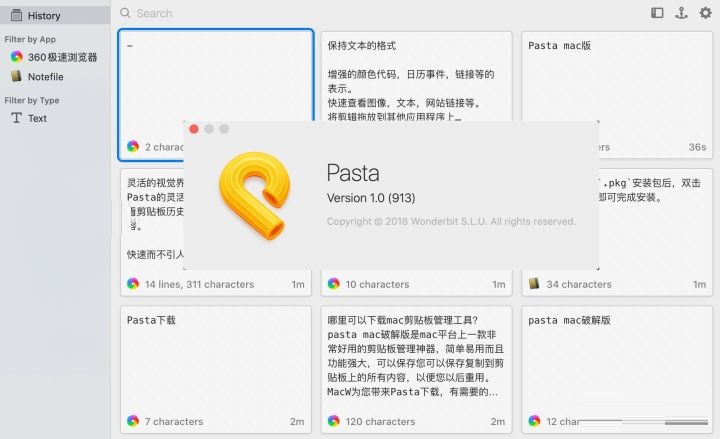Image resolution: width=720 pixels, height=439 pixels.
Task: Click the 36s timestamp on Pasta mac版 clip
Action: (697, 147)
